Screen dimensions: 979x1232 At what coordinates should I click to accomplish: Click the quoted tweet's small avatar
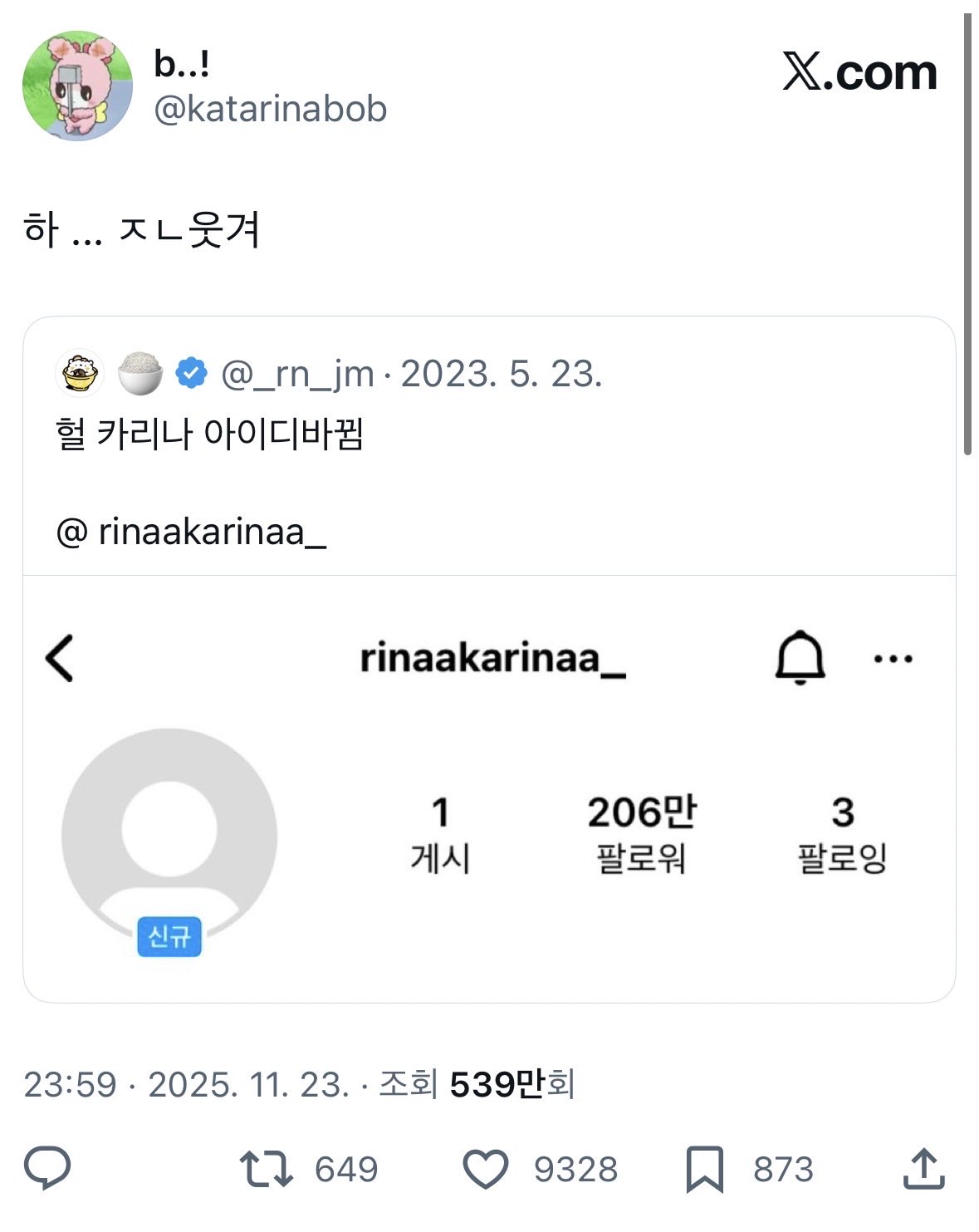(80, 372)
